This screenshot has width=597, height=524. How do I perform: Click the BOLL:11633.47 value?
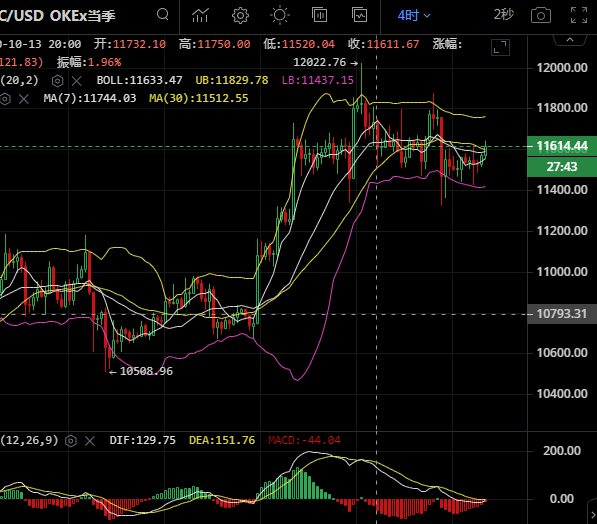click(x=139, y=80)
